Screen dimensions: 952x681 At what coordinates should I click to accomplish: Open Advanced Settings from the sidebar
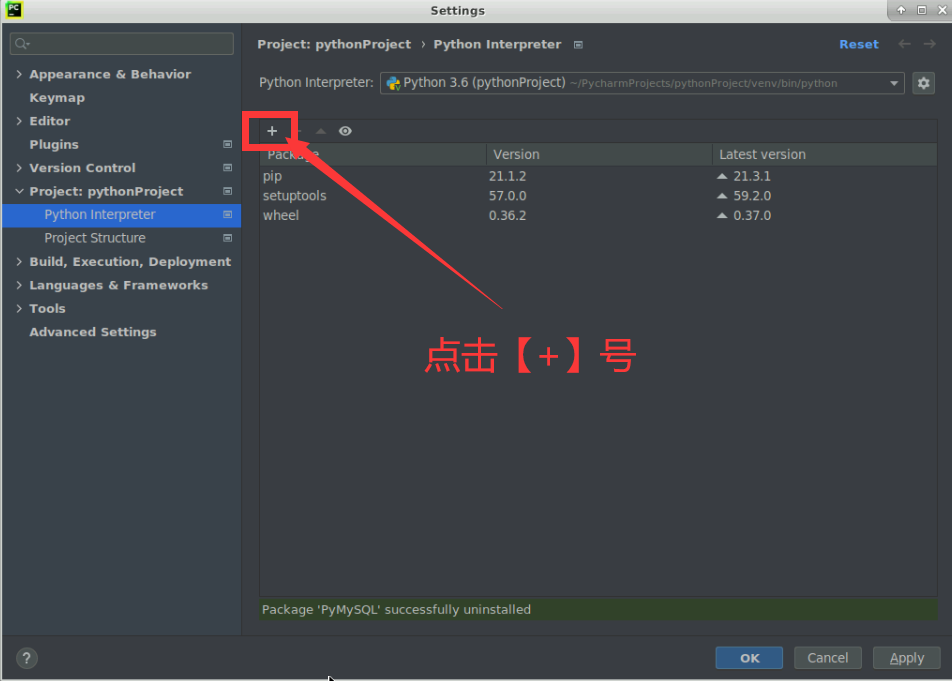click(93, 332)
